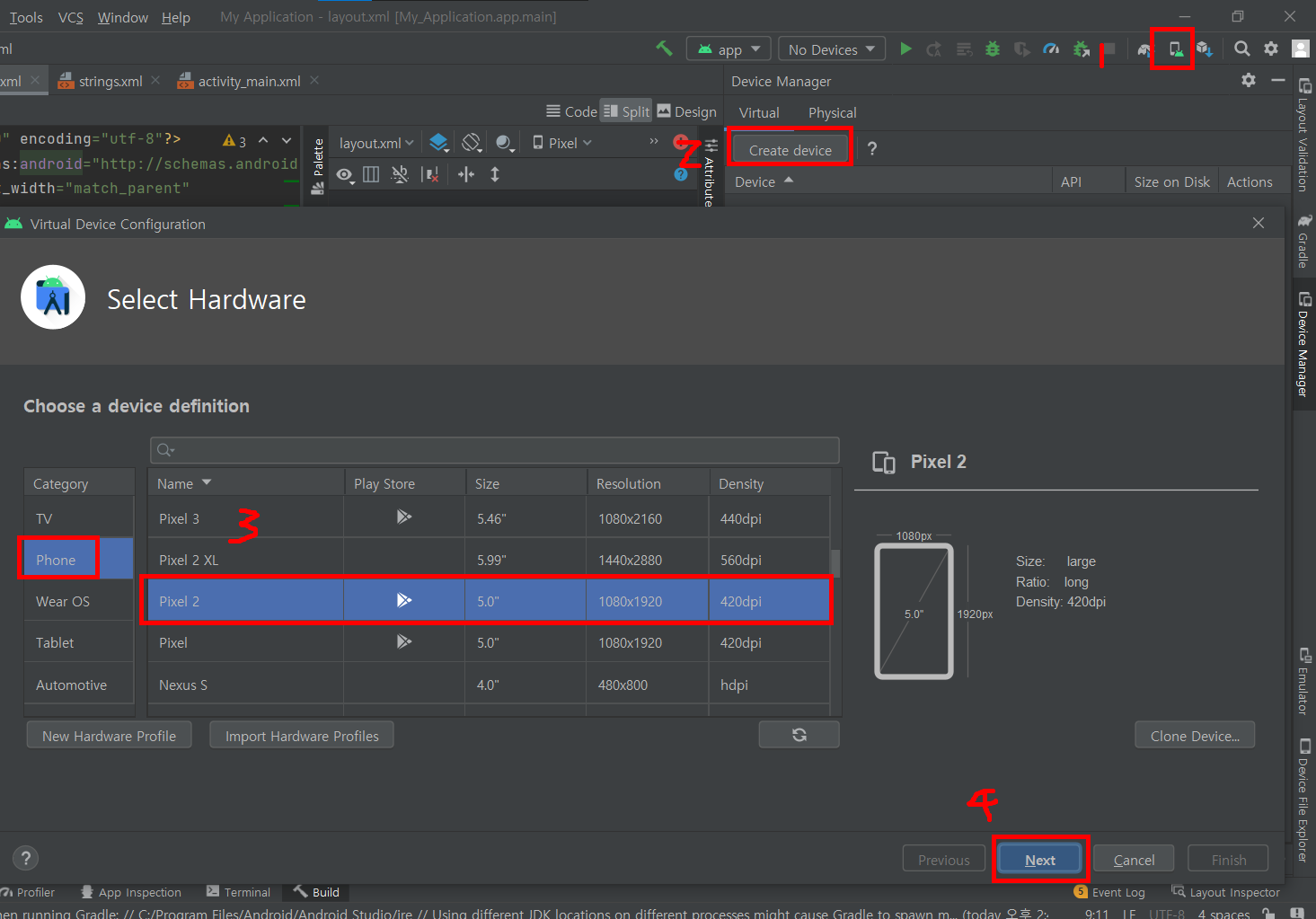The width and height of the screenshot is (1316, 919).
Task: Open the app run configuration dropdown
Action: pyautogui.click(x=729, y=49)
